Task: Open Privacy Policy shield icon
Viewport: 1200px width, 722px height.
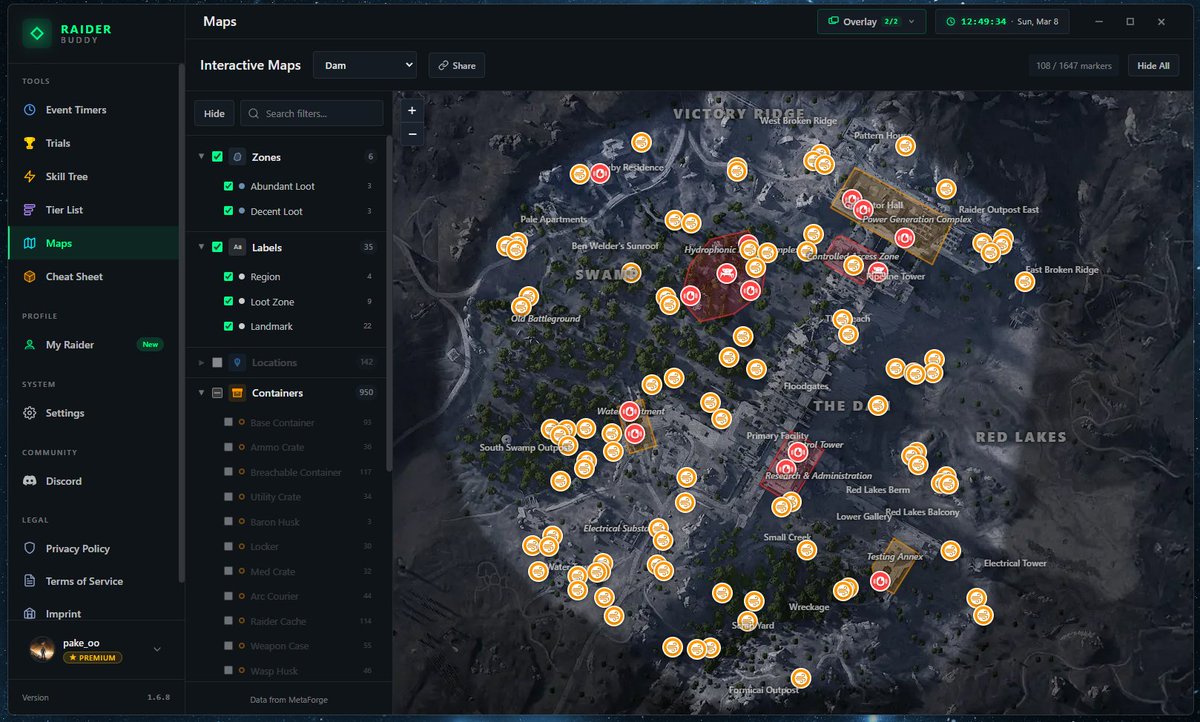Action: [x=30, y=548]
